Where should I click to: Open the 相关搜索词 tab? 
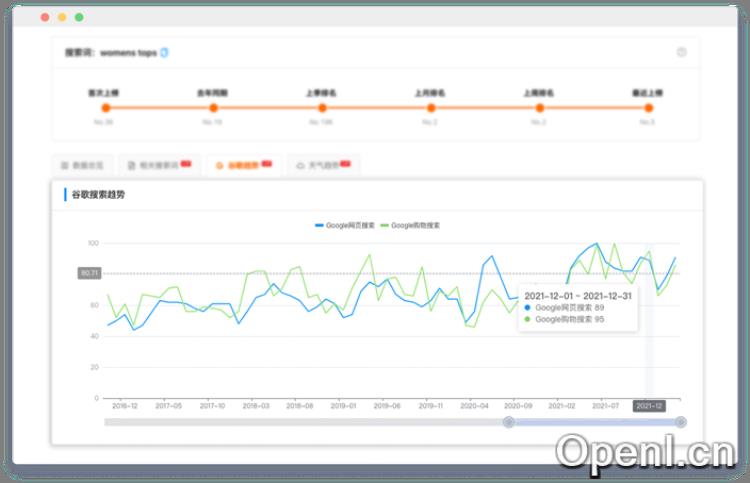pyautogui.click(x=158, y=164)
